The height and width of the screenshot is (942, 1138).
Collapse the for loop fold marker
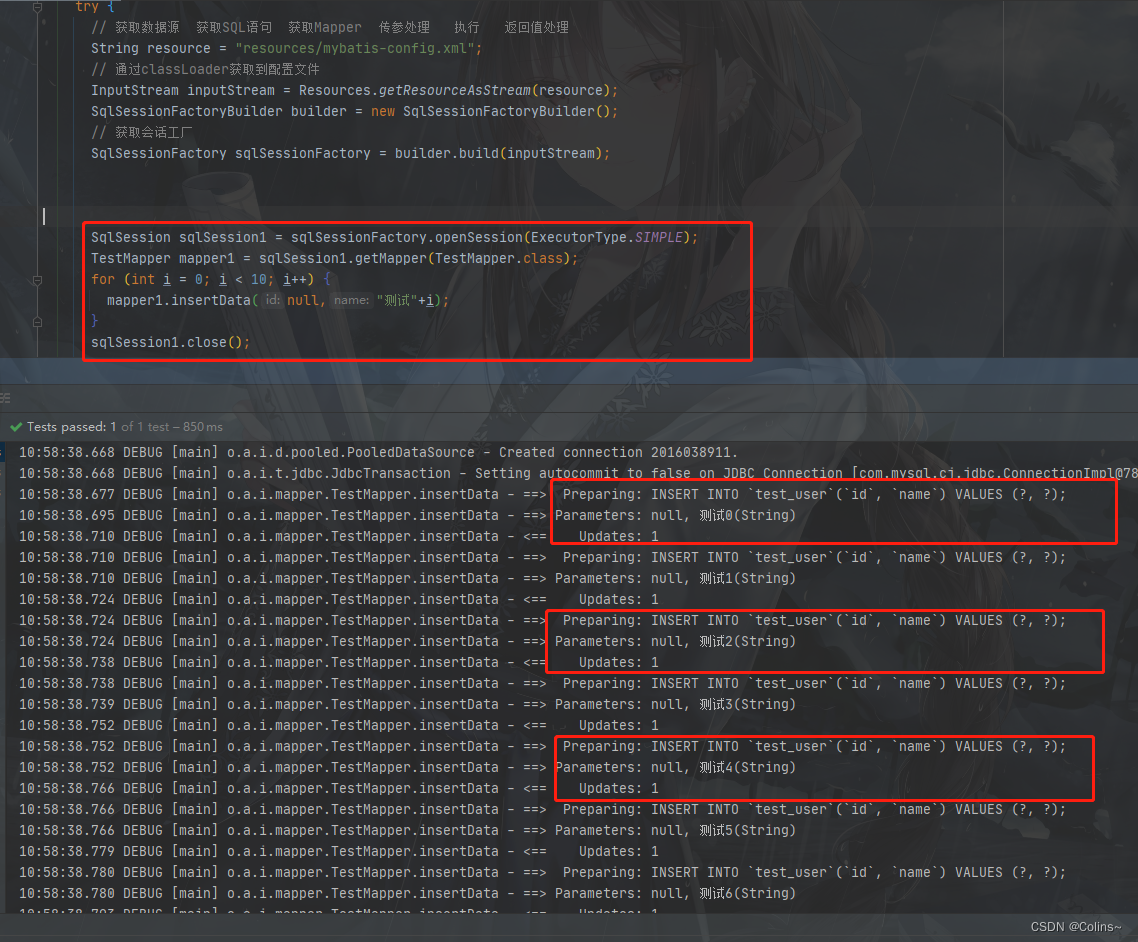pos(38,280)
